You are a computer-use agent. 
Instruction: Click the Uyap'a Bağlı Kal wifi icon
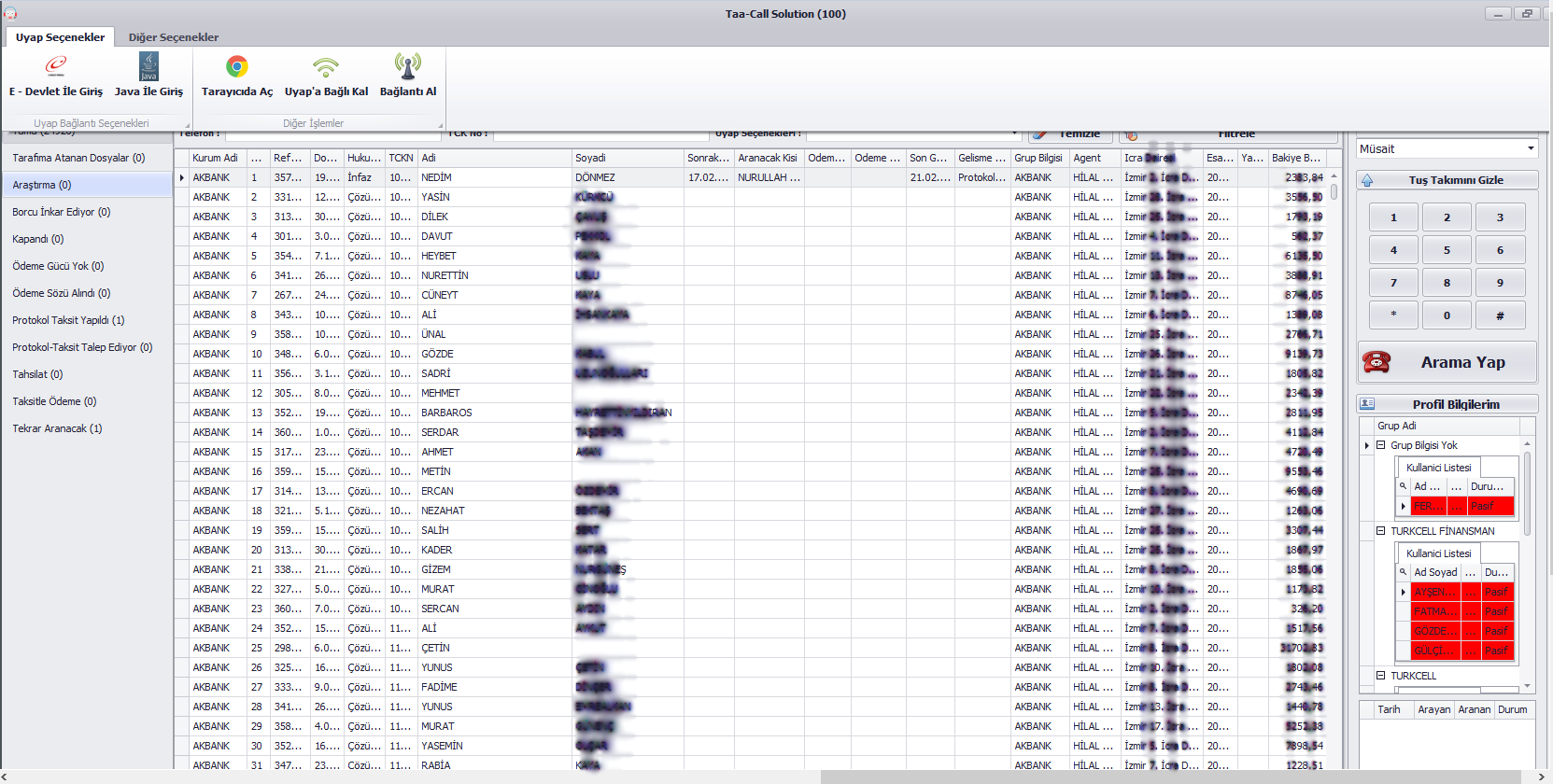[x=326, y=67]
